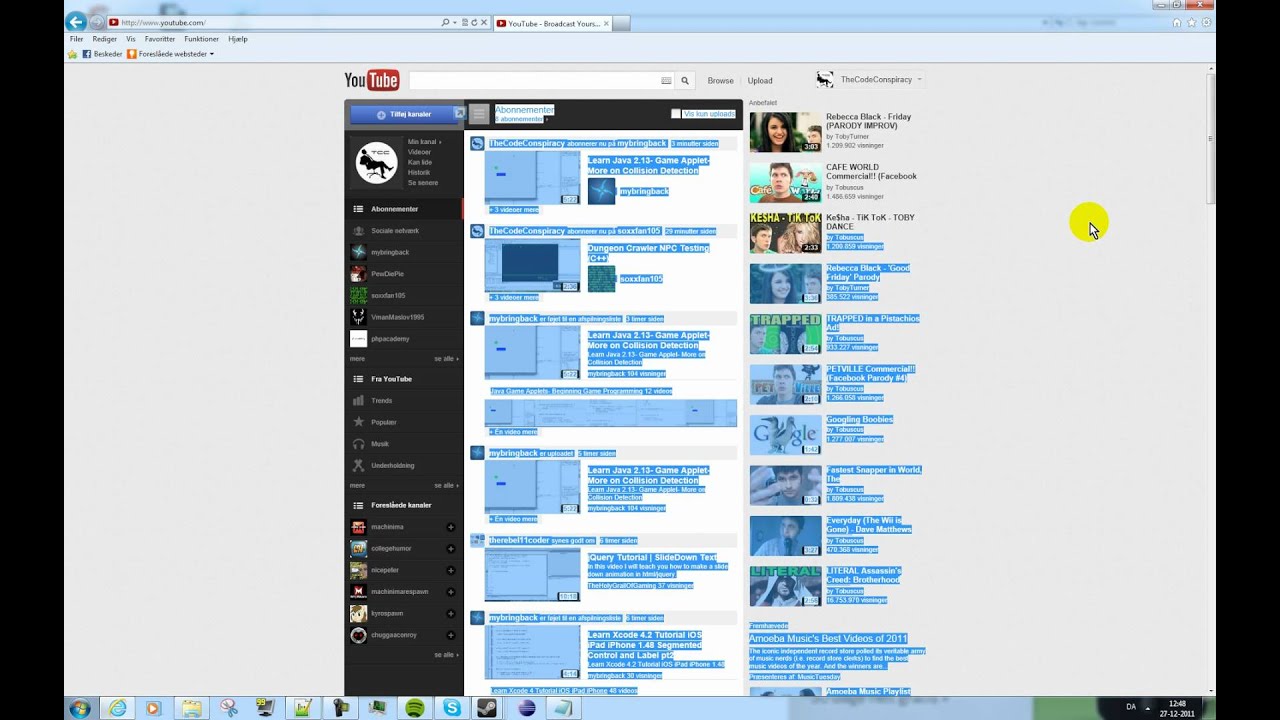Open the Historik link

[419, 173]
